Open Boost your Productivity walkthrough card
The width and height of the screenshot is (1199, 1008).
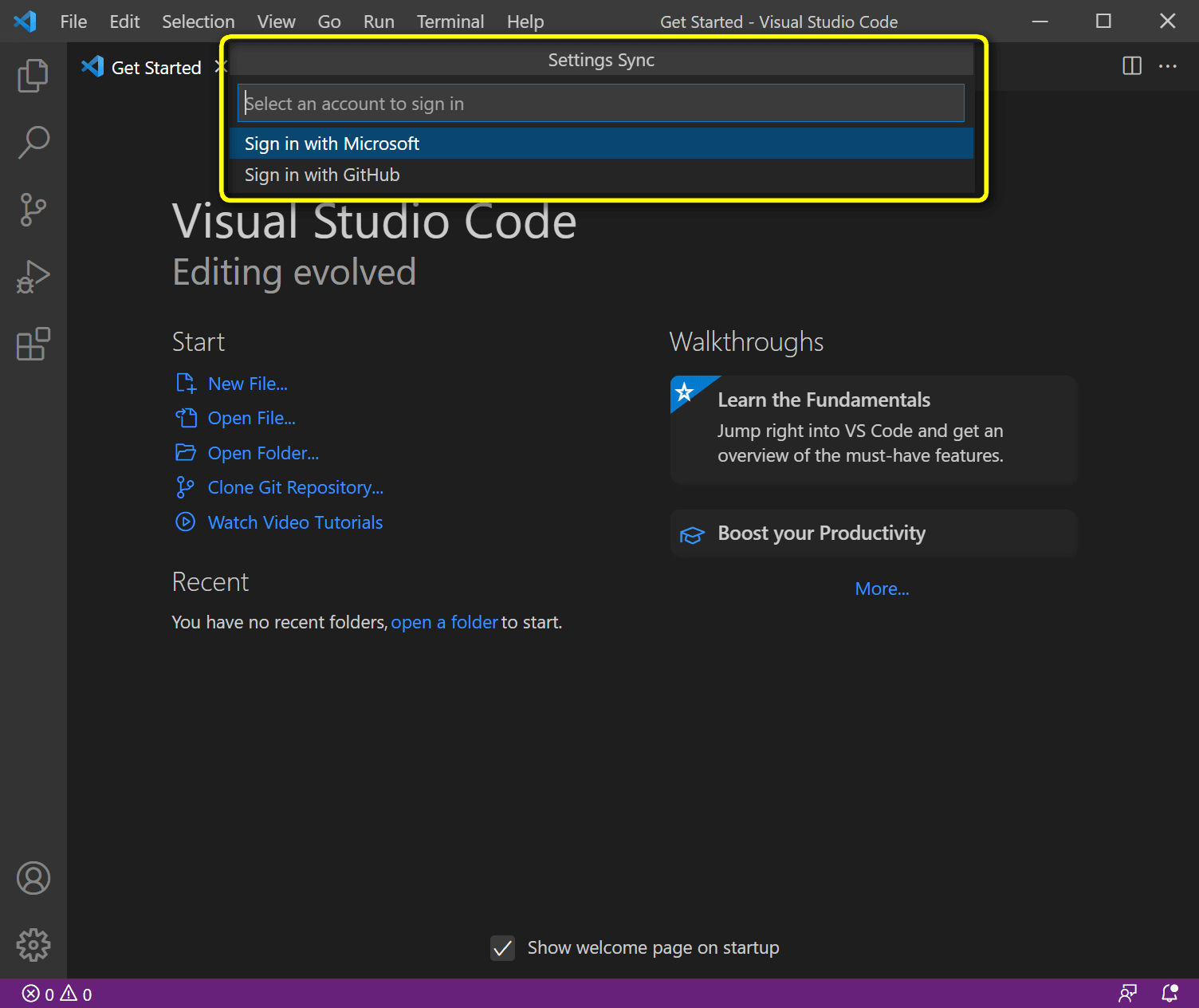pyautogui.click(x=874, y=534)
